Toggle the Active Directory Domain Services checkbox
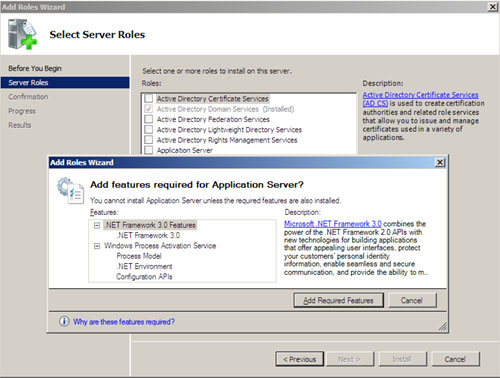 pos(149,109)
